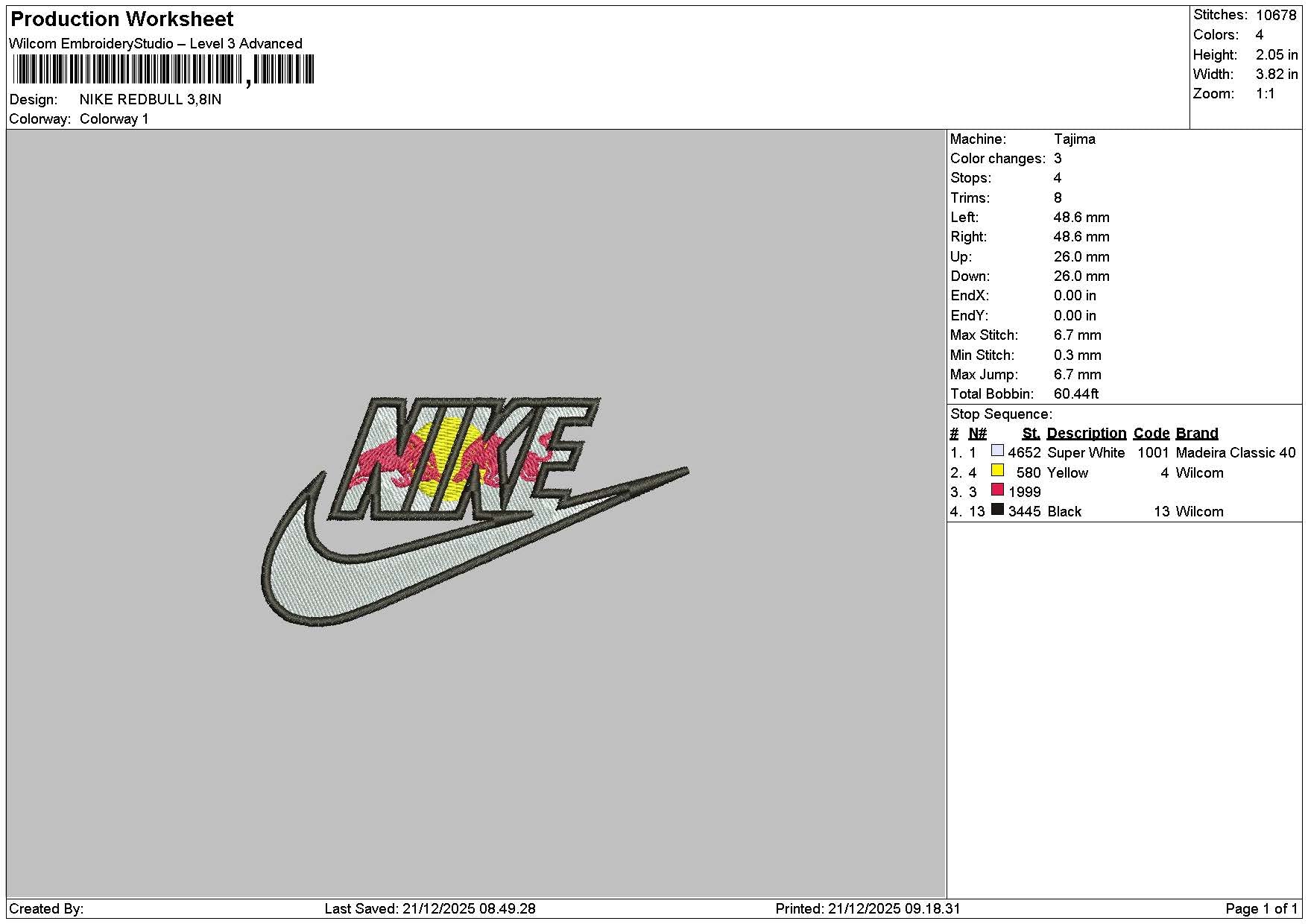Click the Last Saved timestamp
Screen dimensions: 1308x924
[x=430, y=908]
